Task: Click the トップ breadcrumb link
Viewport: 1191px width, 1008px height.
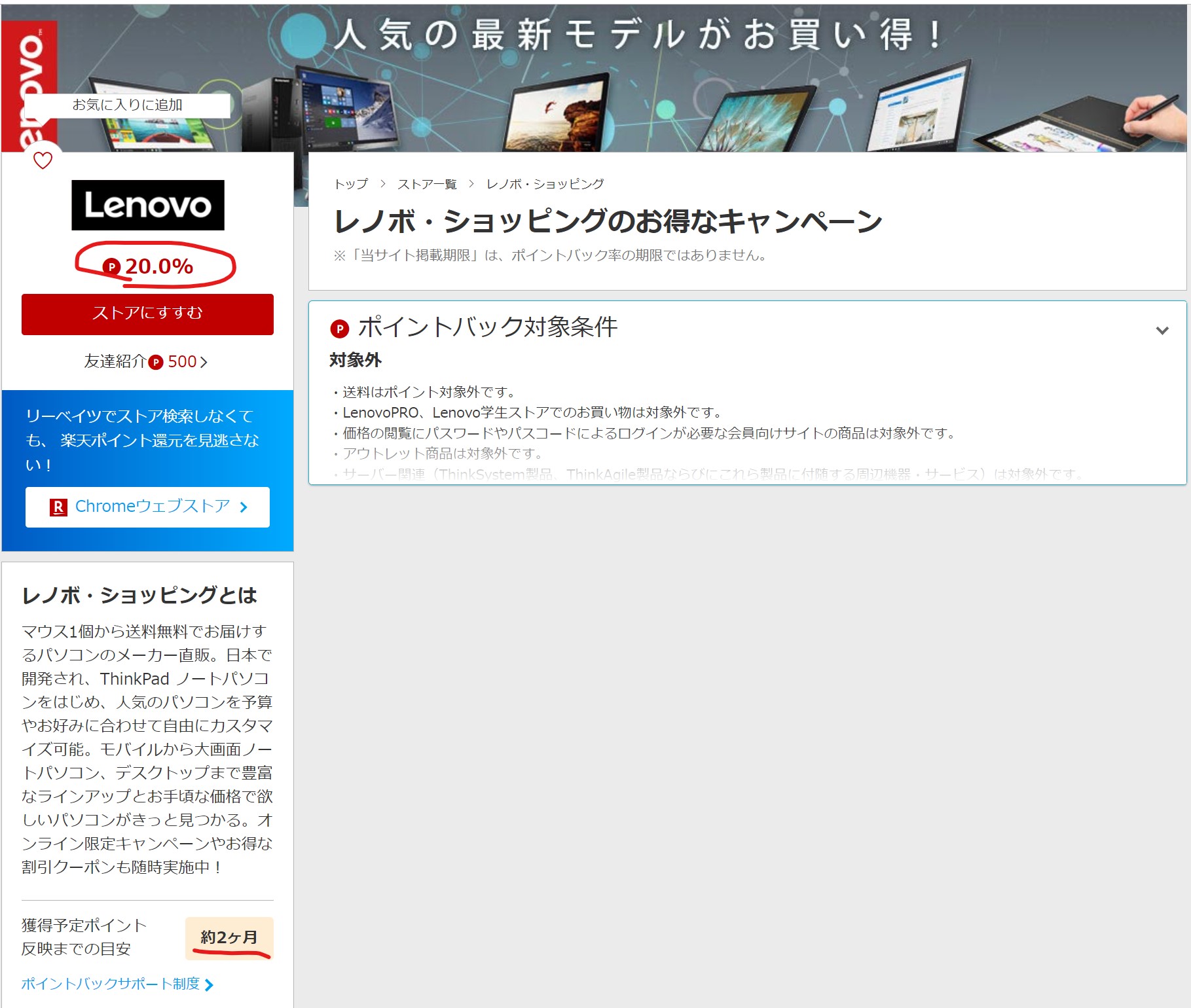Action: (351, 184)
